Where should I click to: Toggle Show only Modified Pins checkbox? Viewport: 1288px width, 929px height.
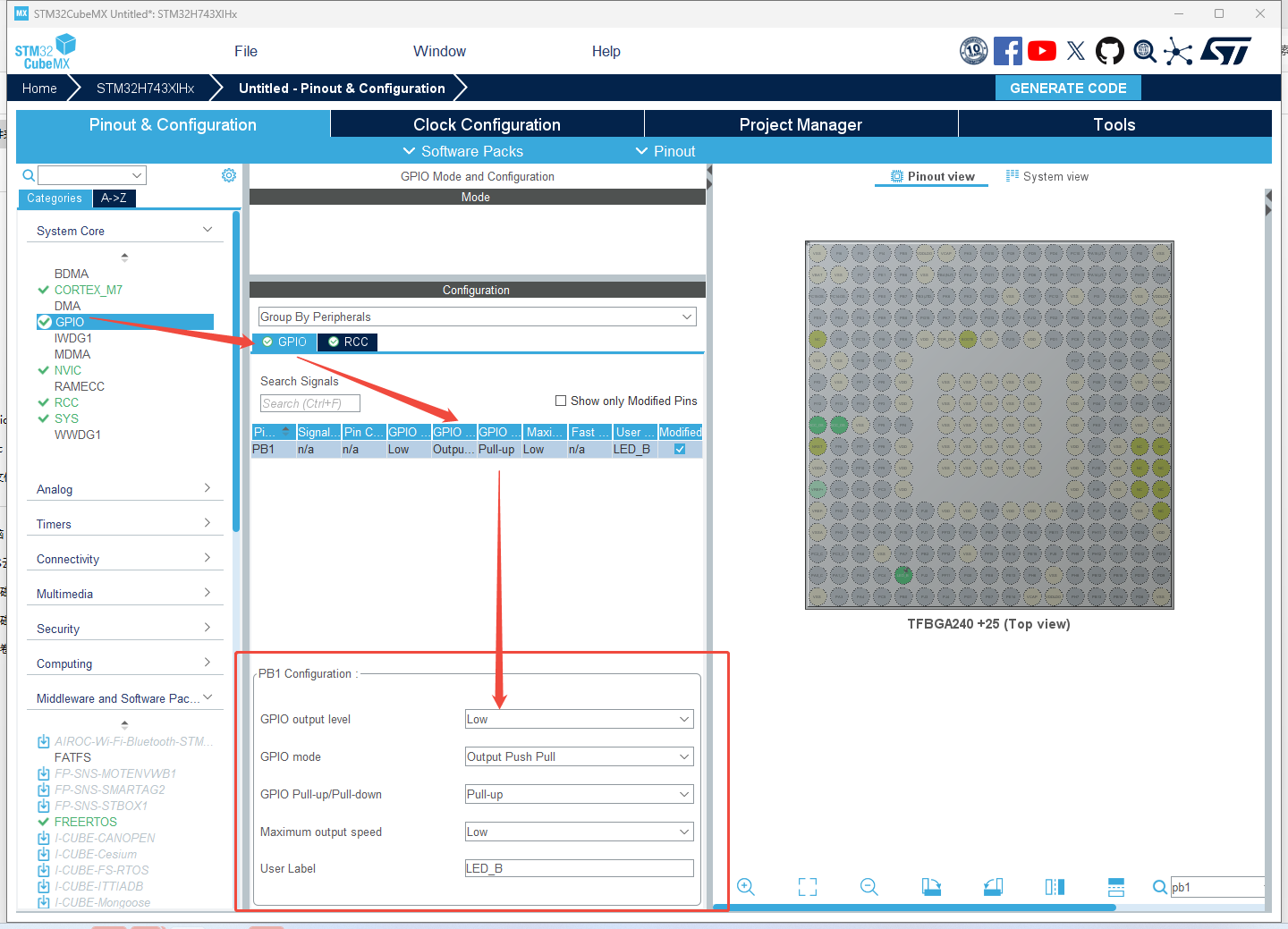(561, 401)
